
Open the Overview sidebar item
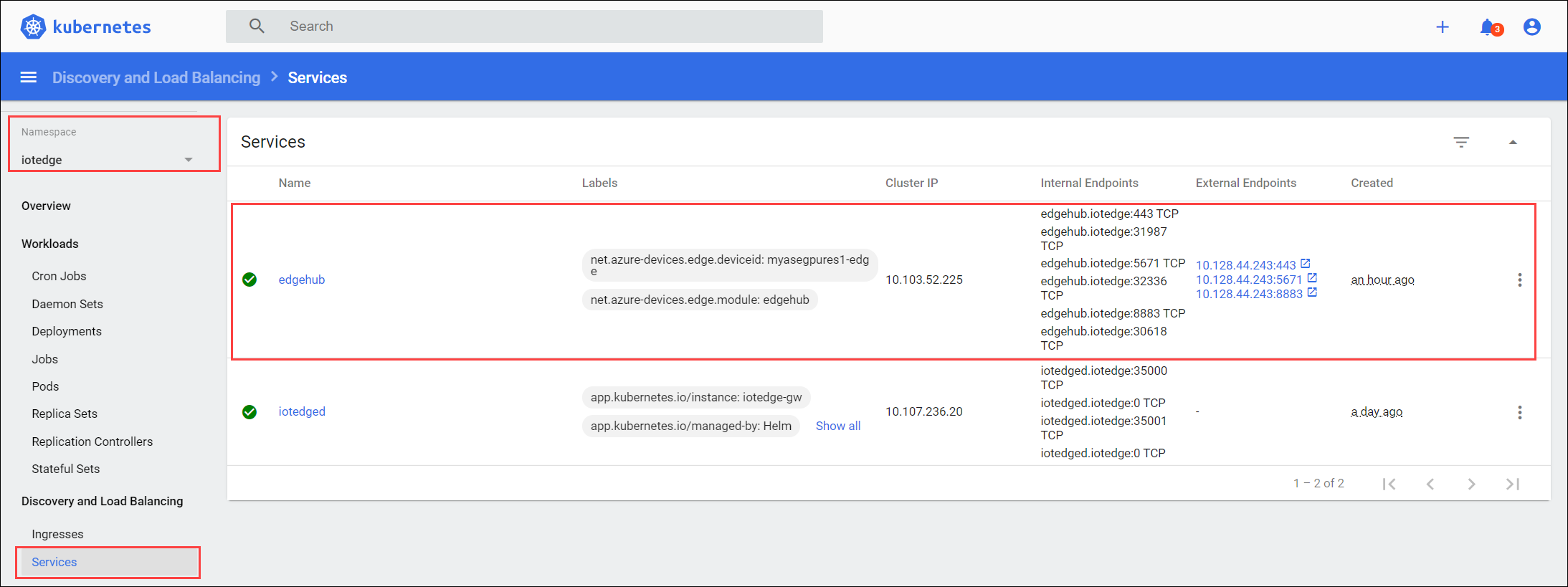click(x=46, y=206)
